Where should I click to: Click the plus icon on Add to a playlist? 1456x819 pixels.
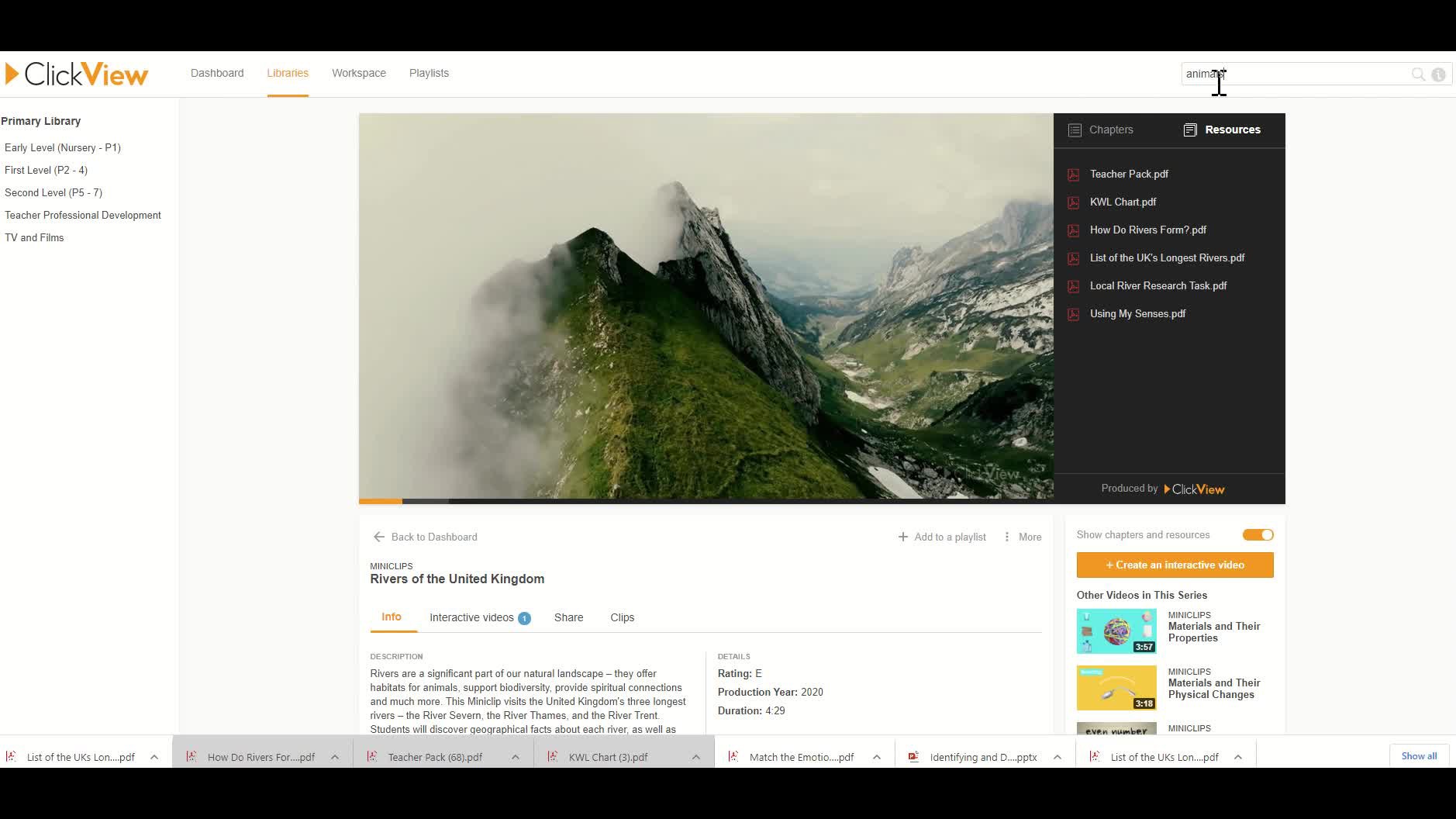(x=902, y=537)
